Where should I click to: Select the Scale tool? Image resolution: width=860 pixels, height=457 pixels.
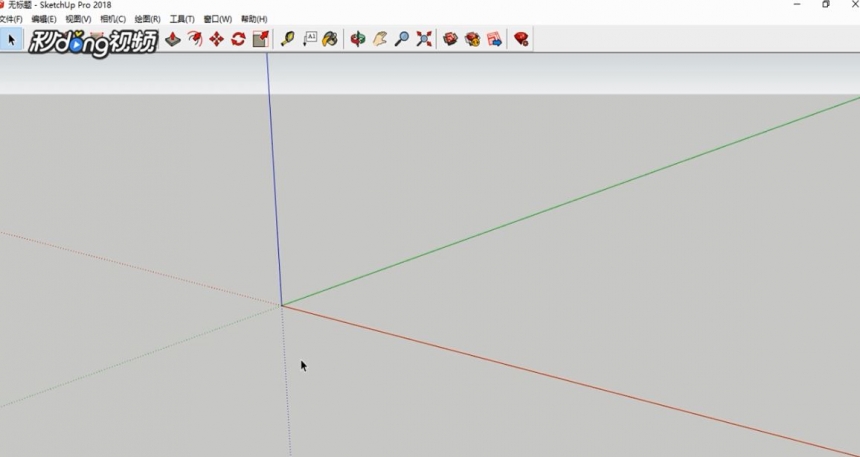click(261, 39)
